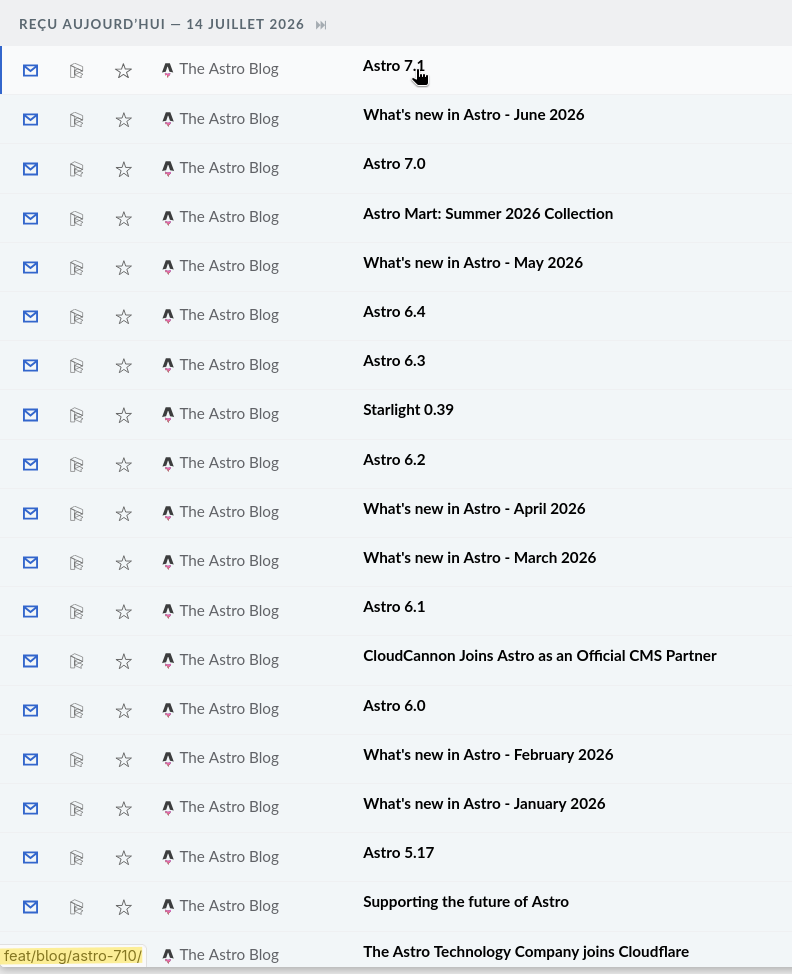Open the What's new in Astro - May 2026 title
Screen dimensions: 792x974
pos(473,263)
